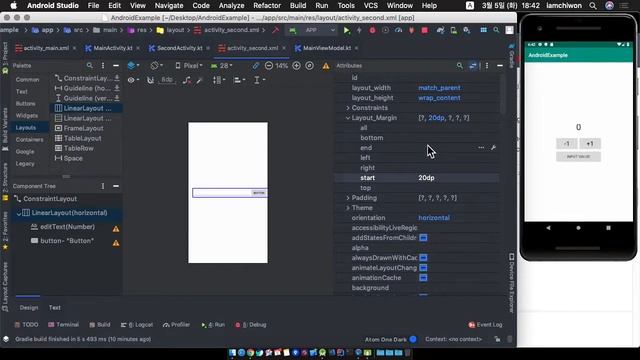
Task: Expand the Padding section
Action: pyautogui.click(x=348, y=198)
